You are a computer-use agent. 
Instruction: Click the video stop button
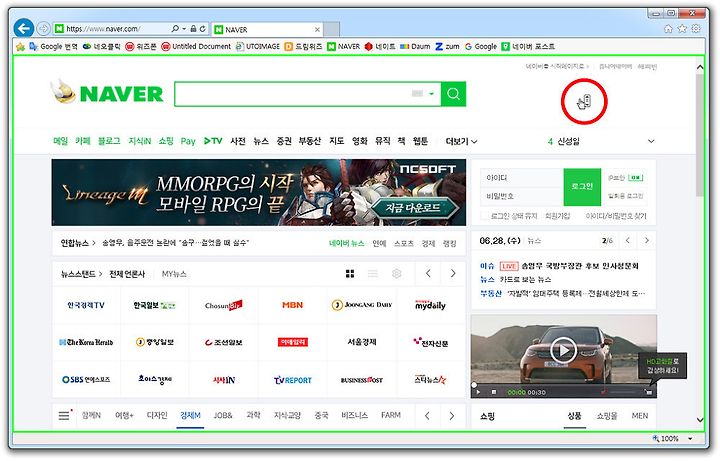click(x=494, y=392)
